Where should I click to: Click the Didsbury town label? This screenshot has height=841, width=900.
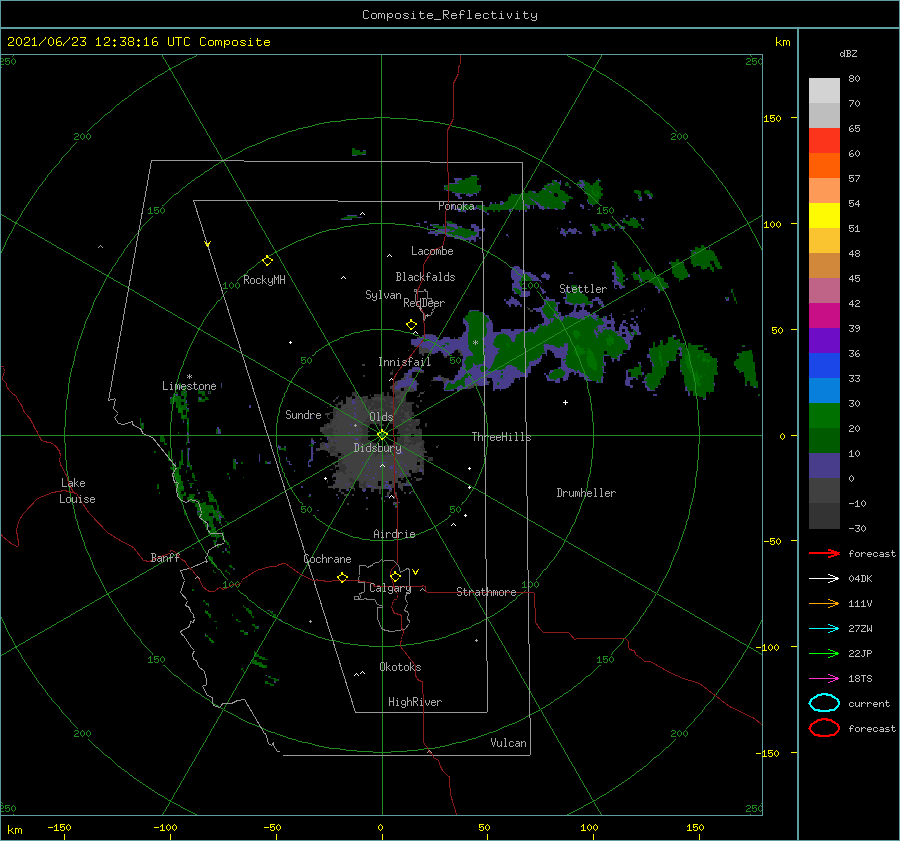click(x=378, y=448)
